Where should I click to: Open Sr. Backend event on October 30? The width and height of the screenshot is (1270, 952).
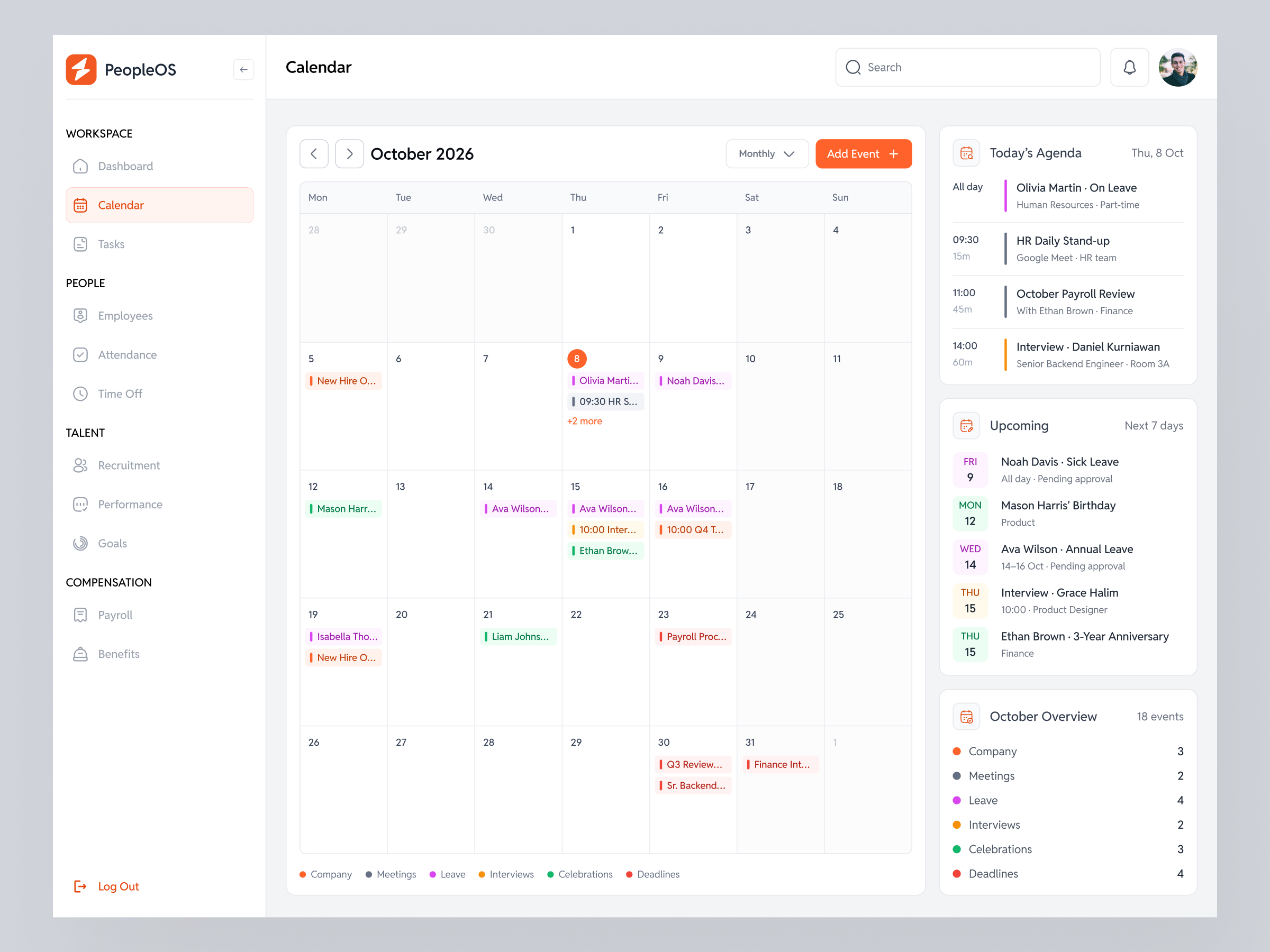[693, 785]
